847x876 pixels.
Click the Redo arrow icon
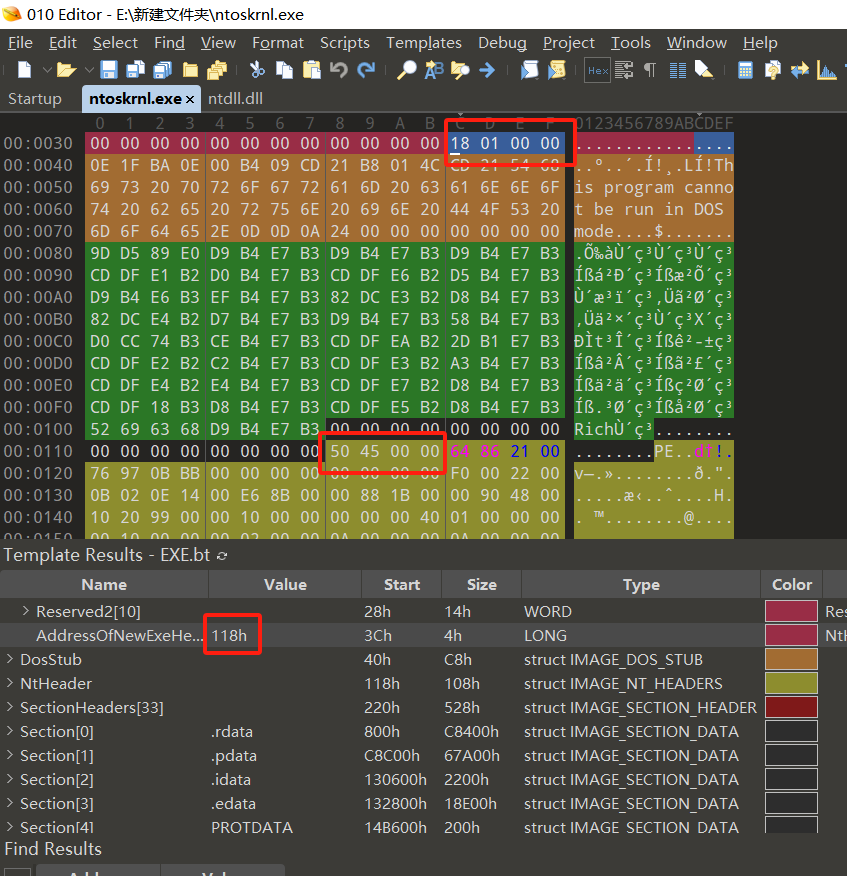[x=366, y=70]
